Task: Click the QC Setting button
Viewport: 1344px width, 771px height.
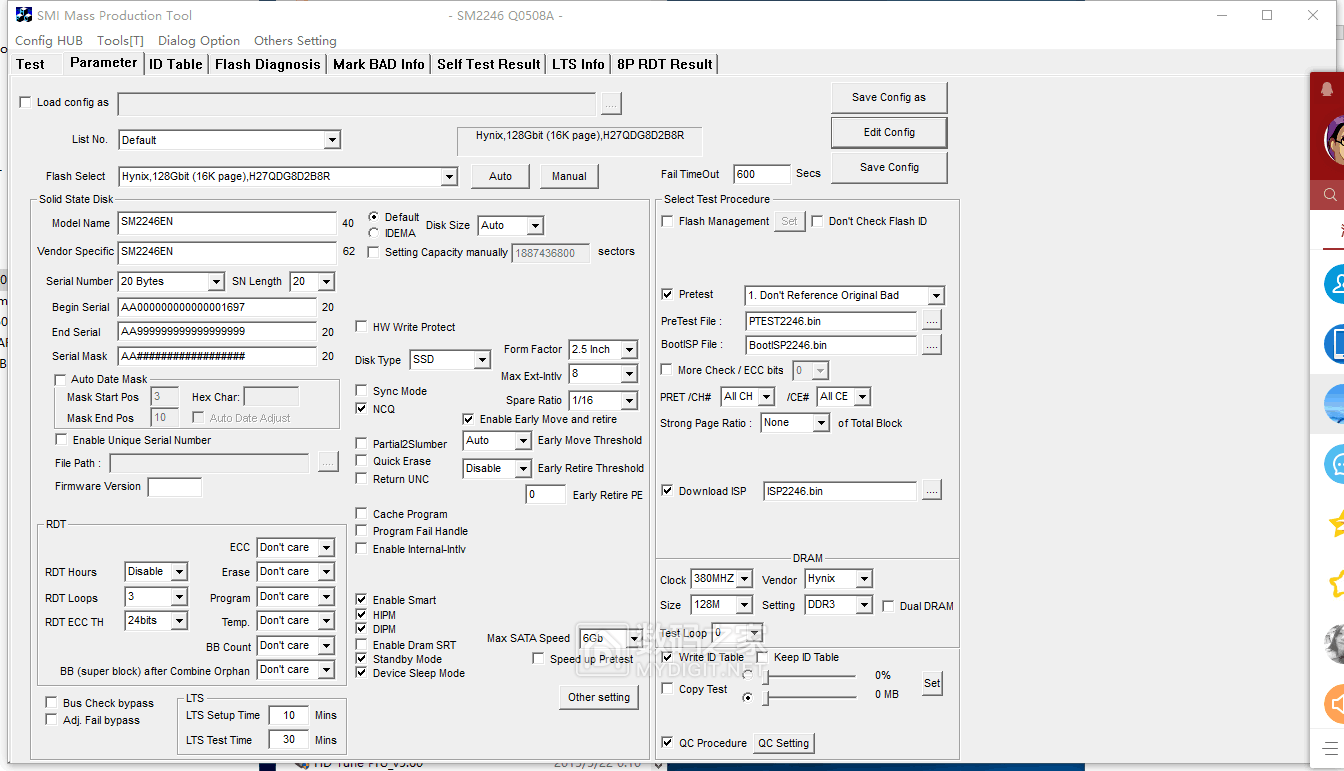Action: [783, 743]
